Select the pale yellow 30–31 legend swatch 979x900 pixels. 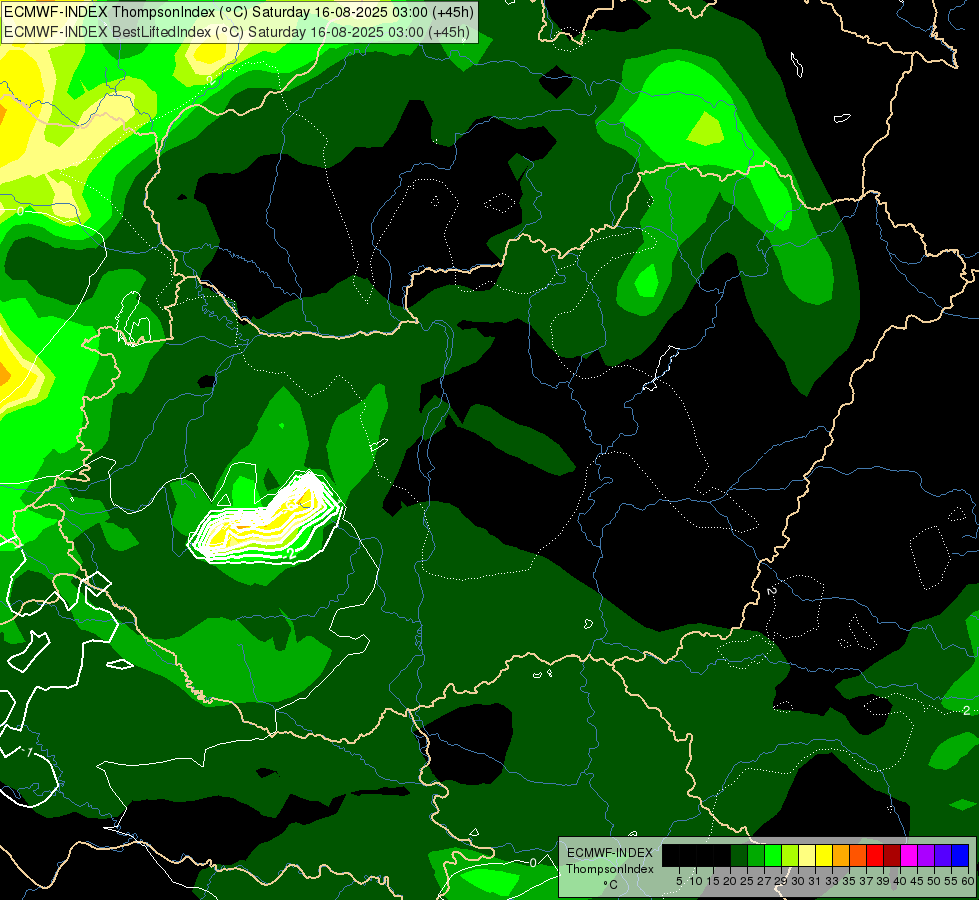click(807, 855)
